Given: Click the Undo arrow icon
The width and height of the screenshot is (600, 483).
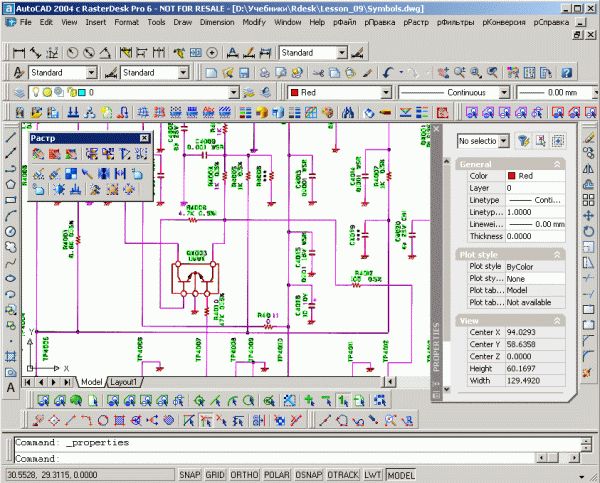Looking at the screenshot, I should (x=388, y=73).
